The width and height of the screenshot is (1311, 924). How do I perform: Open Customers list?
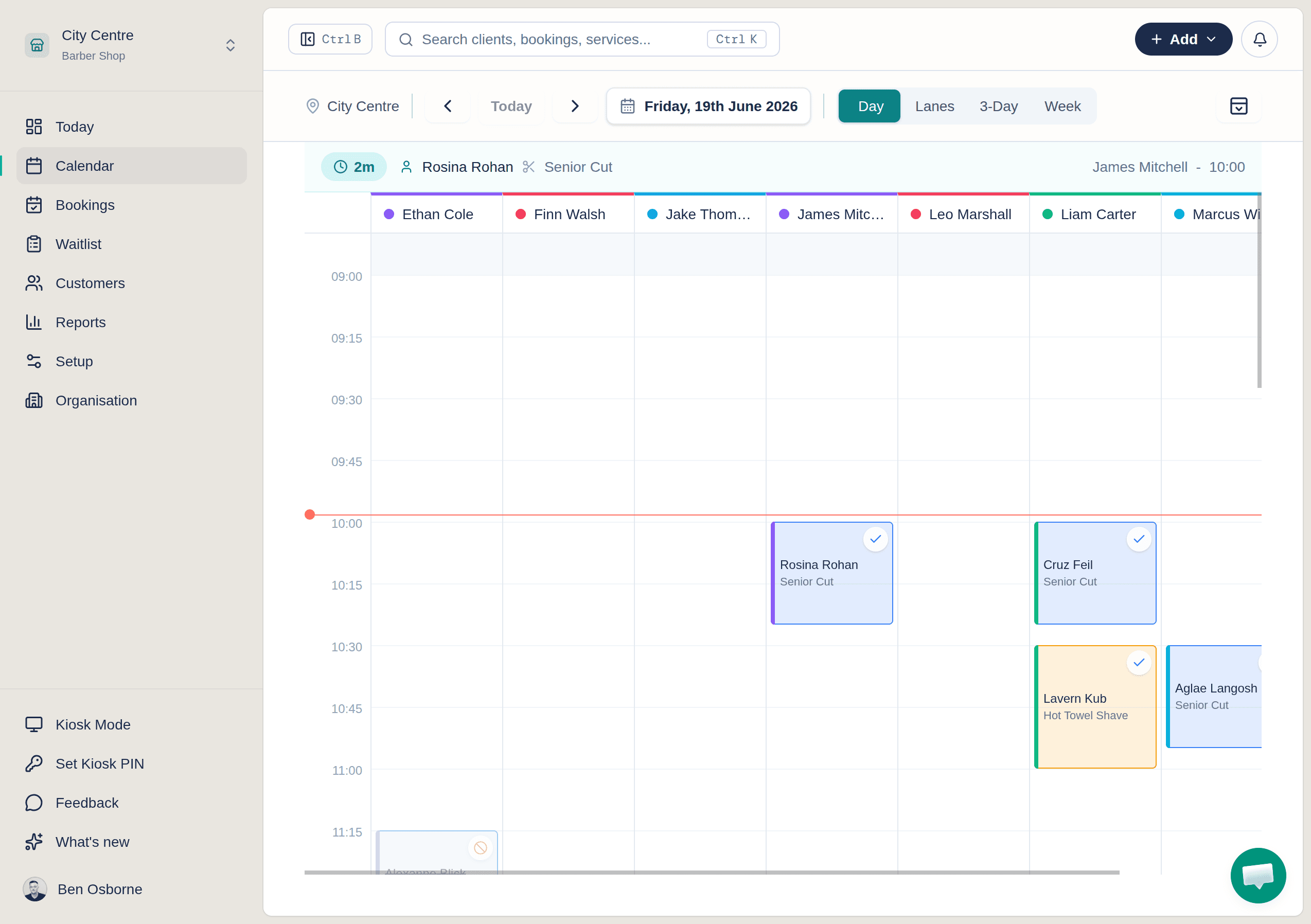tap(131, 283)
